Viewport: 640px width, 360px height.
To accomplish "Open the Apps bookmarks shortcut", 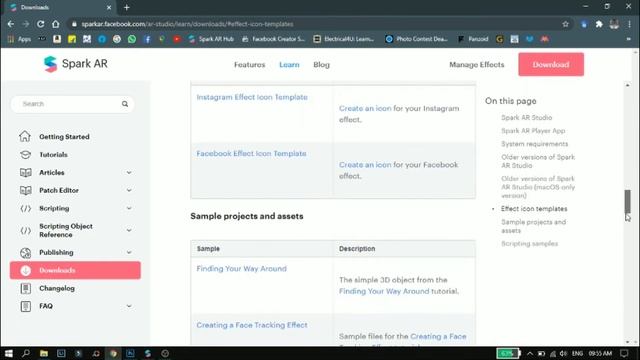I will [x=19, y=39].
